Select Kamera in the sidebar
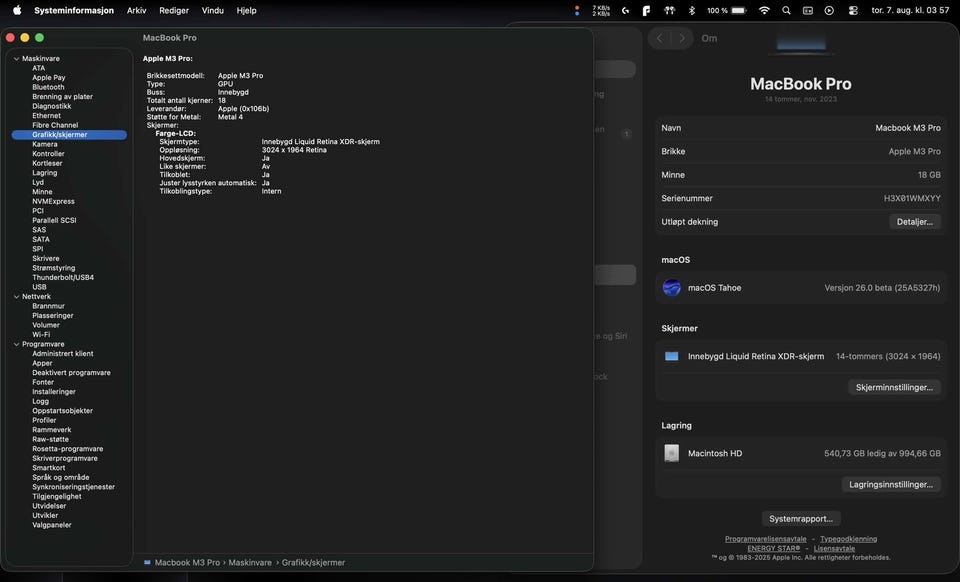960x582 pixels. (x=45, y=144)
